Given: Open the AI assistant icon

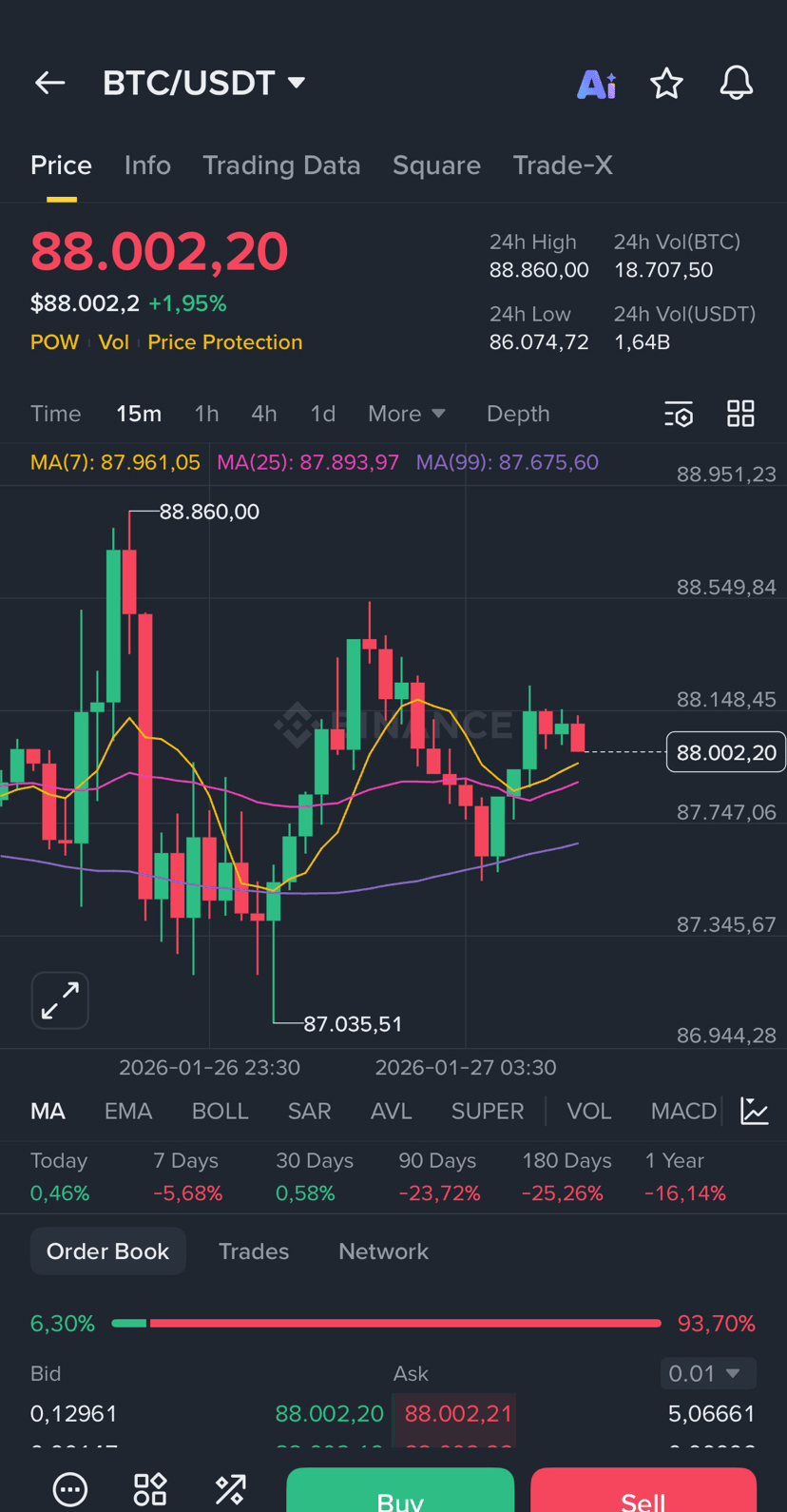Looking at the screenshot, I should click(596, 84).
